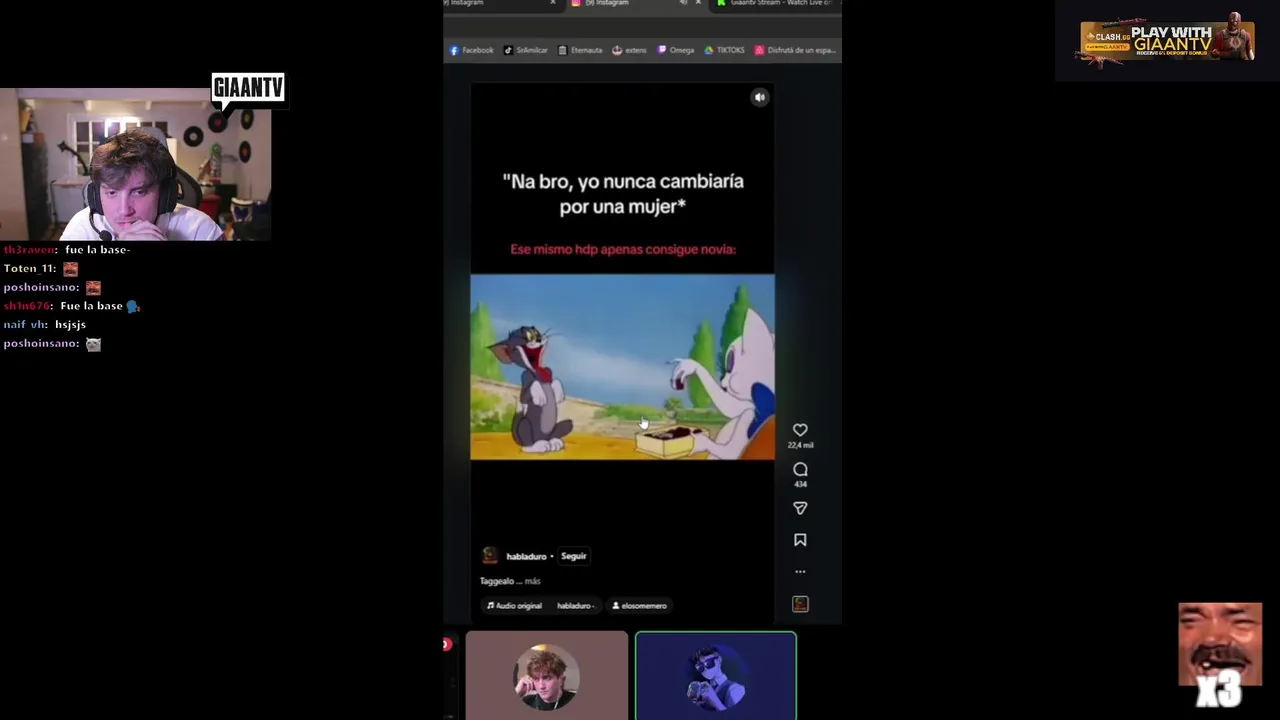Click the chat username 'Toten_11'

(29, 269)
